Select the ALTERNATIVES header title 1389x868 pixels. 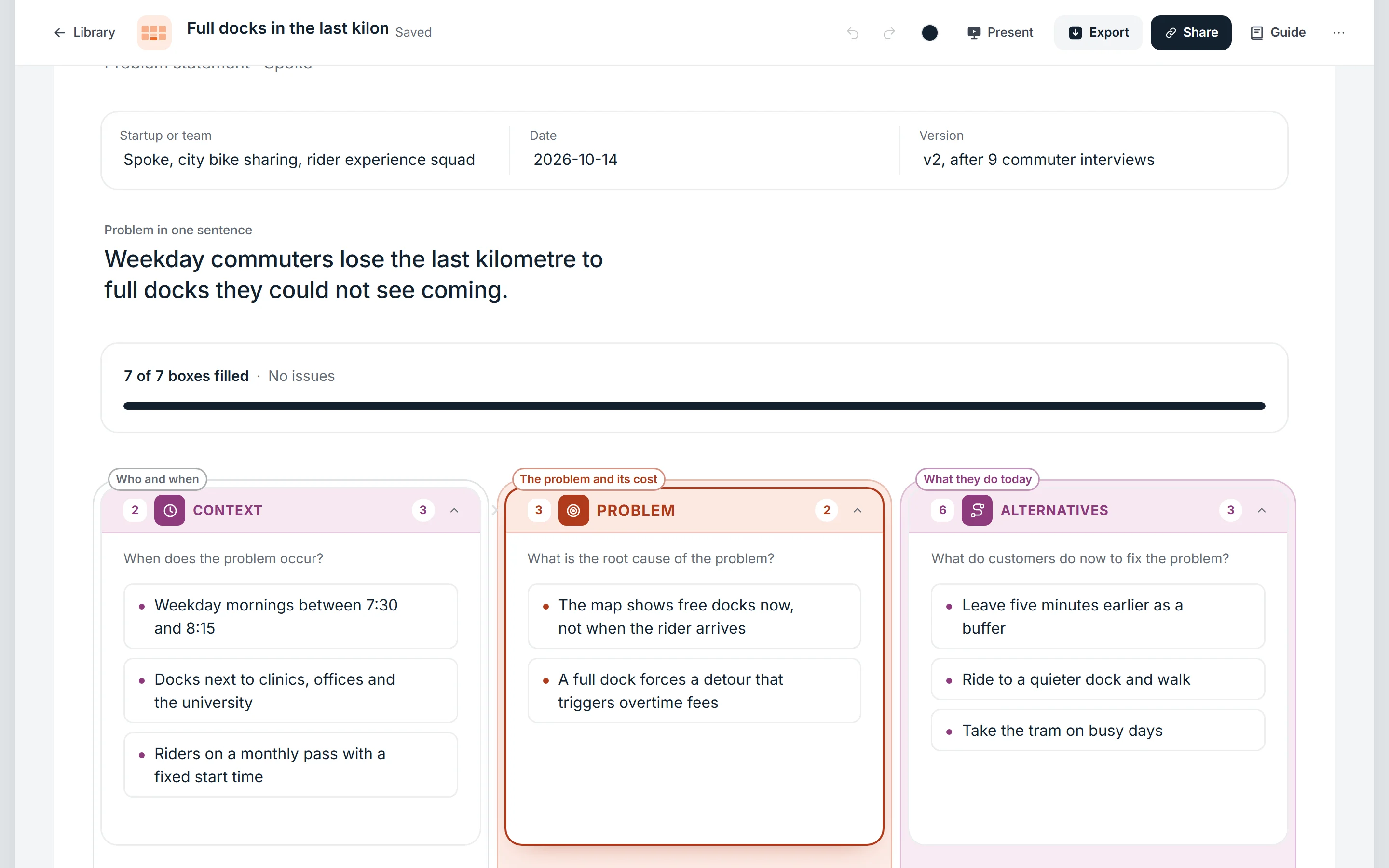point(1054,510)
